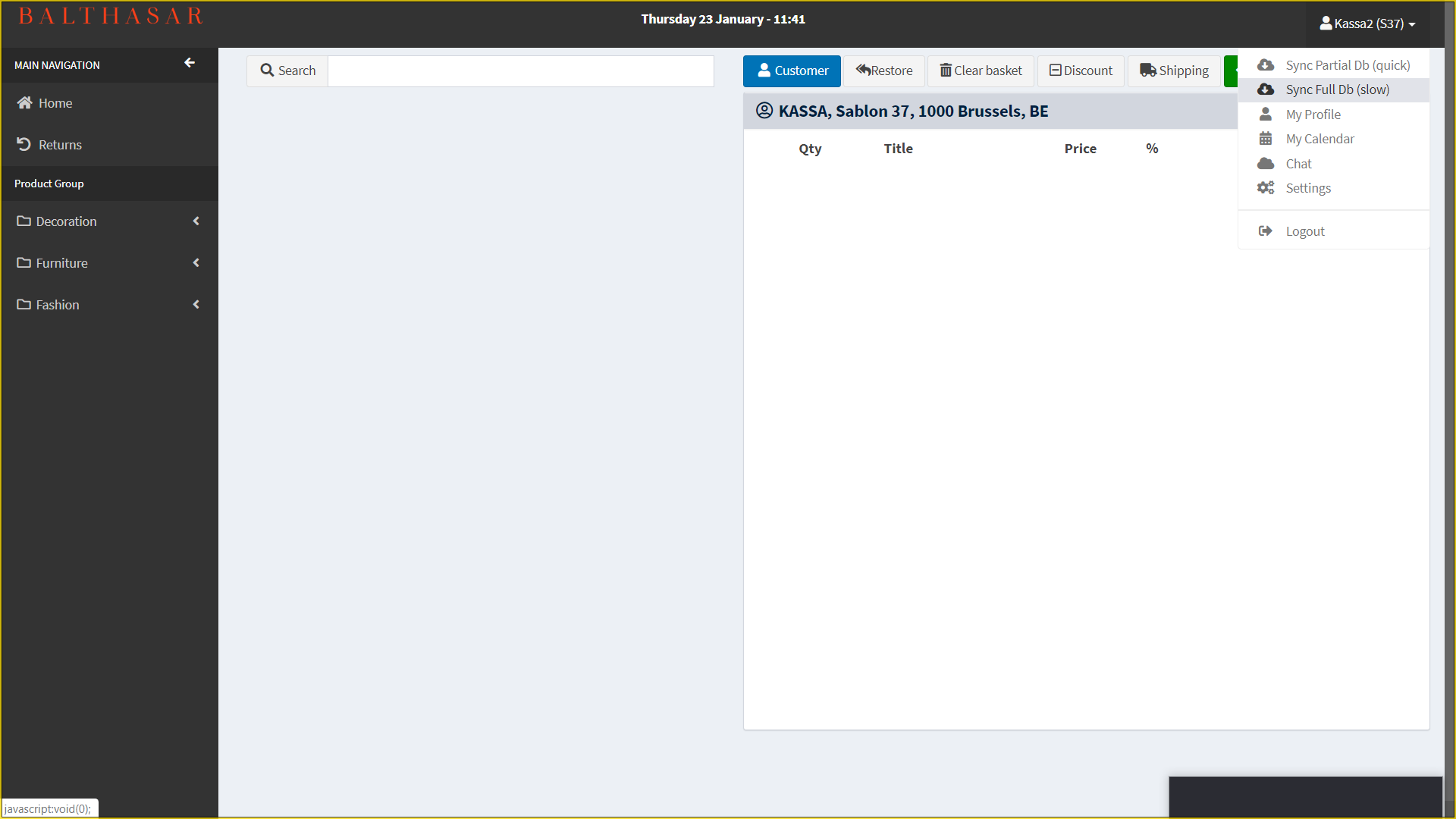Screen dimensions: 1456x819
Task: Click the gears icon next to Settings
Action: pos(1266,188)
